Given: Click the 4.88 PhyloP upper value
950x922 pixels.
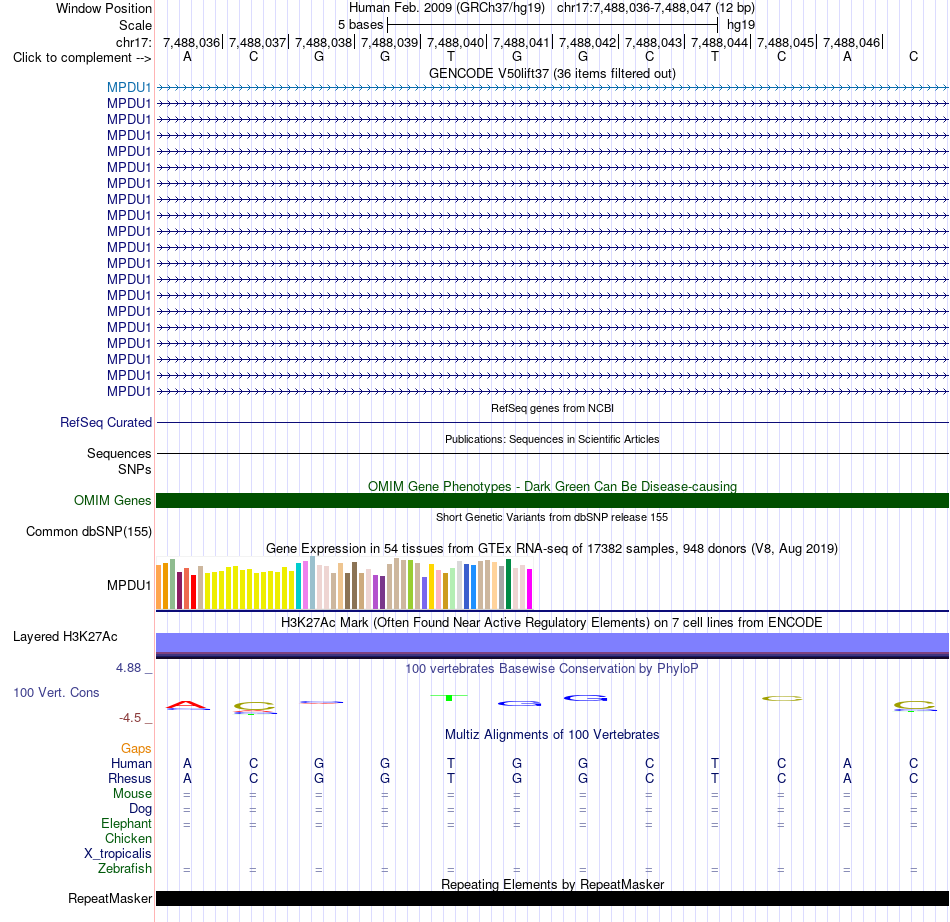Looking at the screenshot, I should (x=128, y=668).
